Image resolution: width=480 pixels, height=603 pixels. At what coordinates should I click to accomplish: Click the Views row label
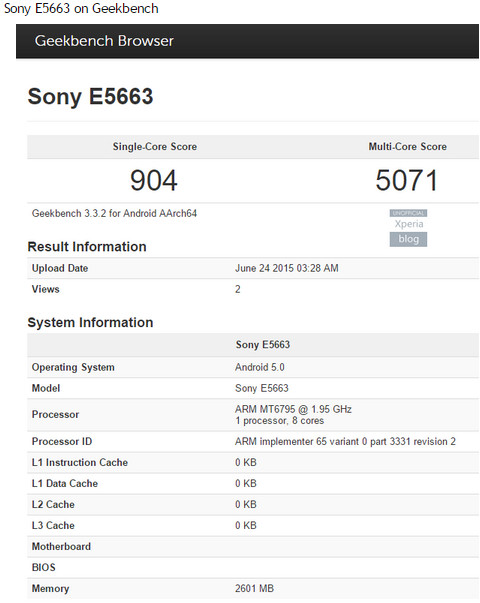point(46,289)
